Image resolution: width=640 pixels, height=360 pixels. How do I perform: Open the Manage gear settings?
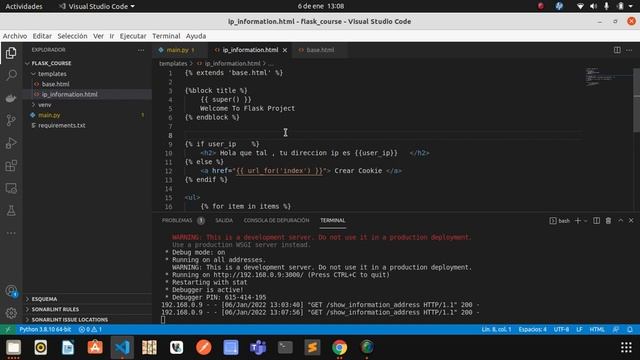tap(11, 313)
